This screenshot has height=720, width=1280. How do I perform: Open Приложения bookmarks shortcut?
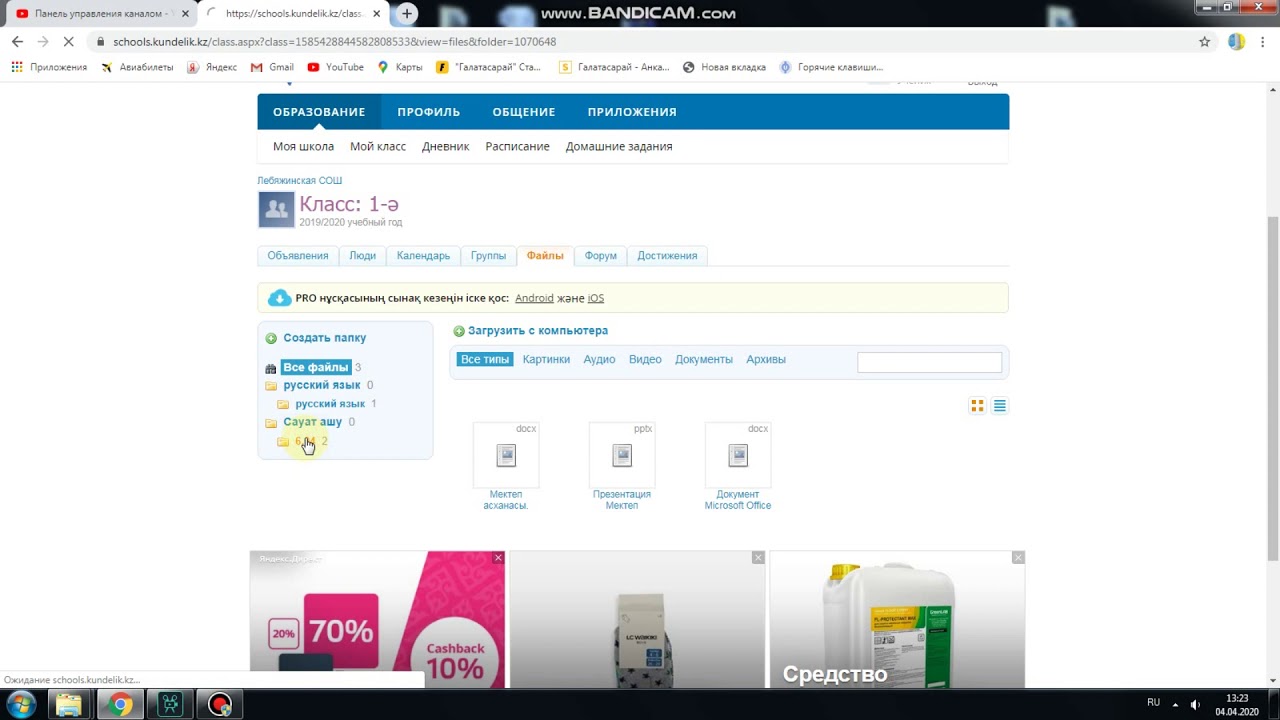(49, 67)
